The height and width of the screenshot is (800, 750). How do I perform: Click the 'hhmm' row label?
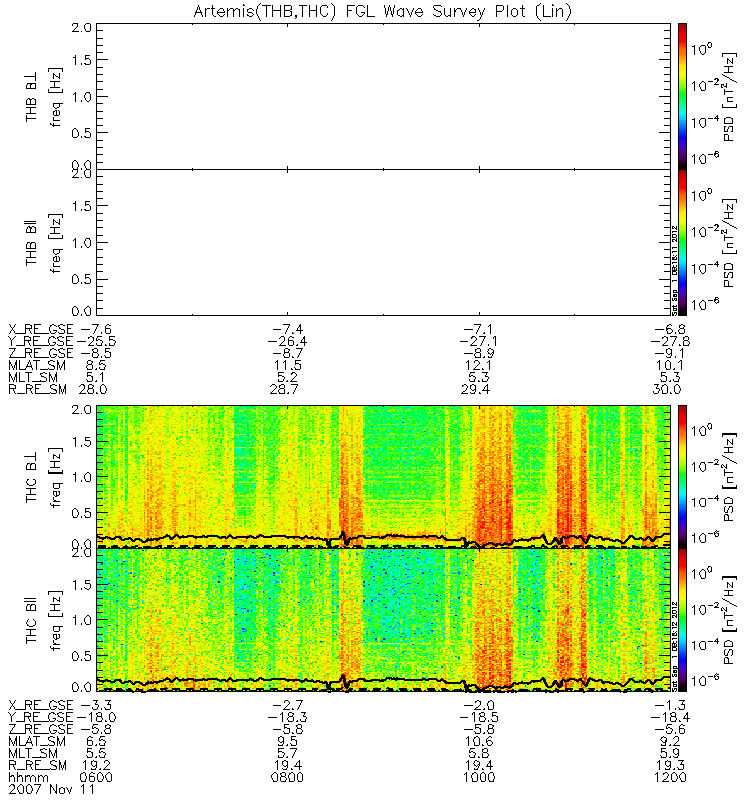pos(29,778)
